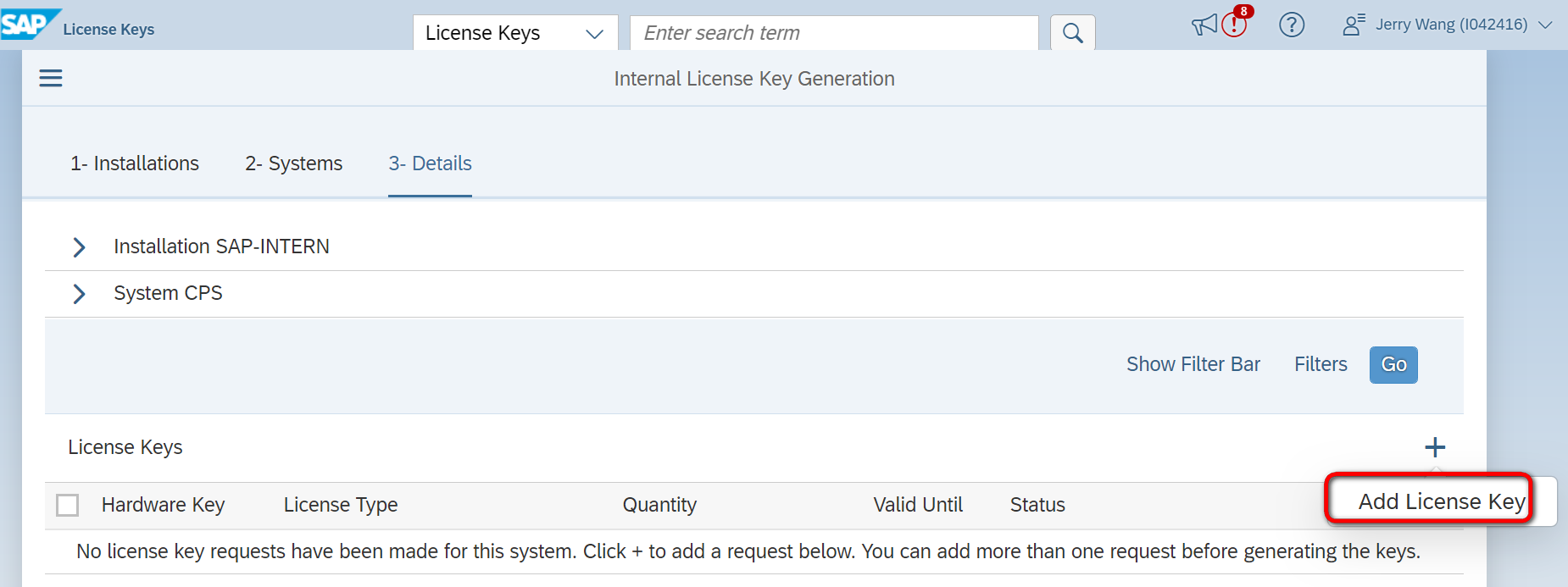Screen dimensions: 1568x587
Task: Click the user profile icon
Action: pyautogui.click(x=1353, y=25)
